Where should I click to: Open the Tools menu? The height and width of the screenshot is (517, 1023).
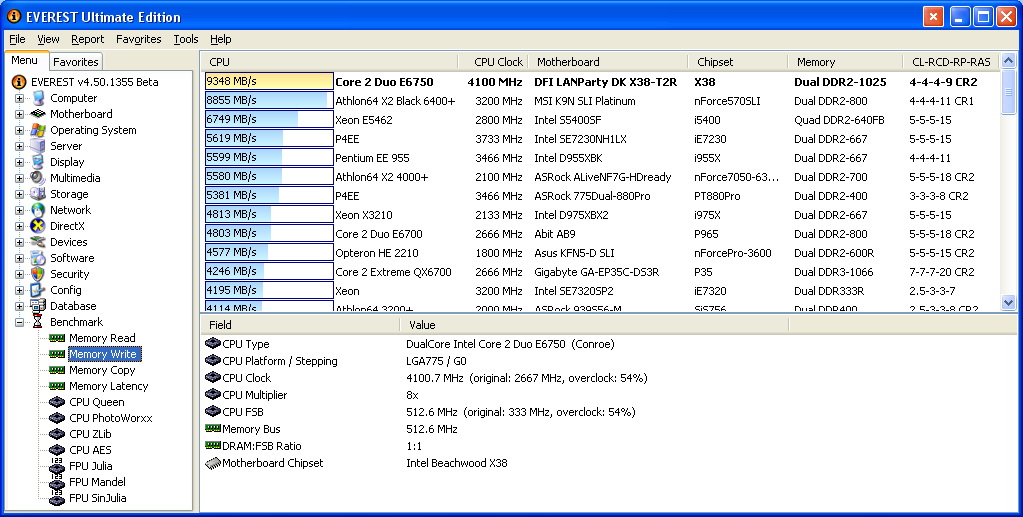coord(186,39)
